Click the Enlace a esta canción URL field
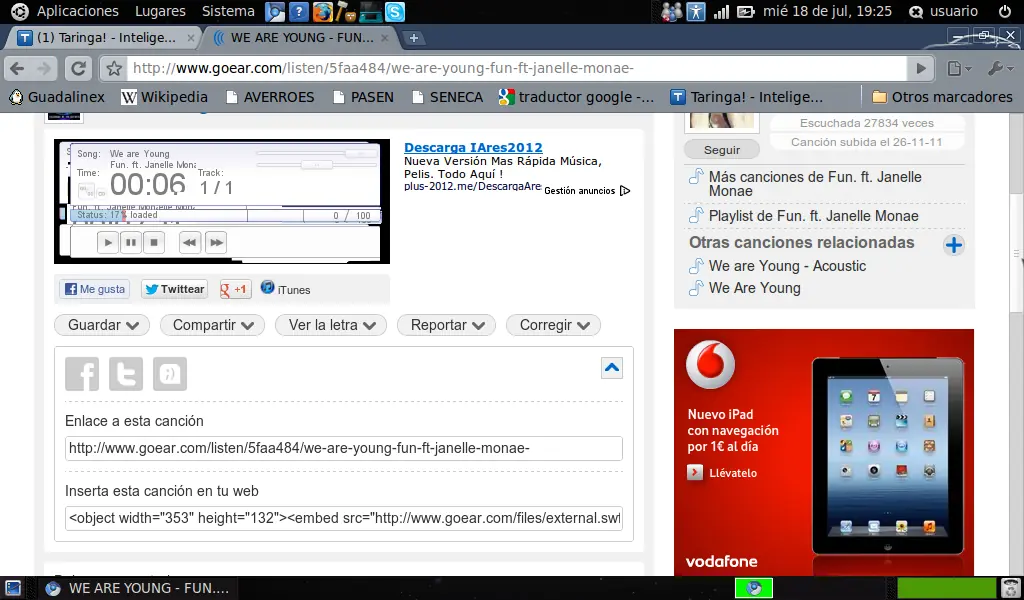 coord(344,449)
